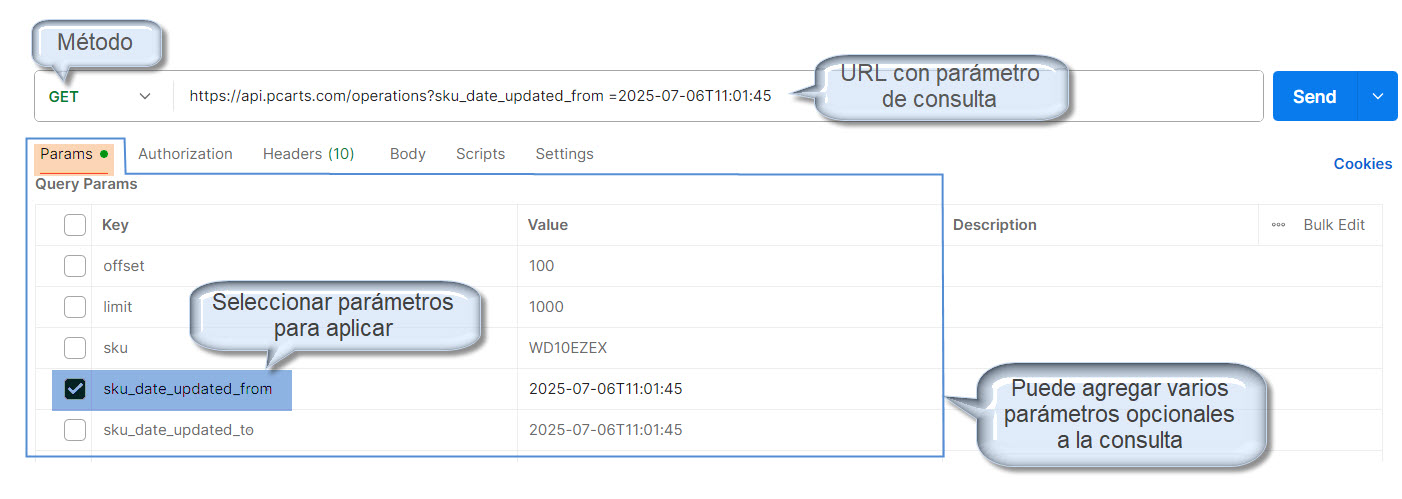Switch to the Authorization tab

185,154
